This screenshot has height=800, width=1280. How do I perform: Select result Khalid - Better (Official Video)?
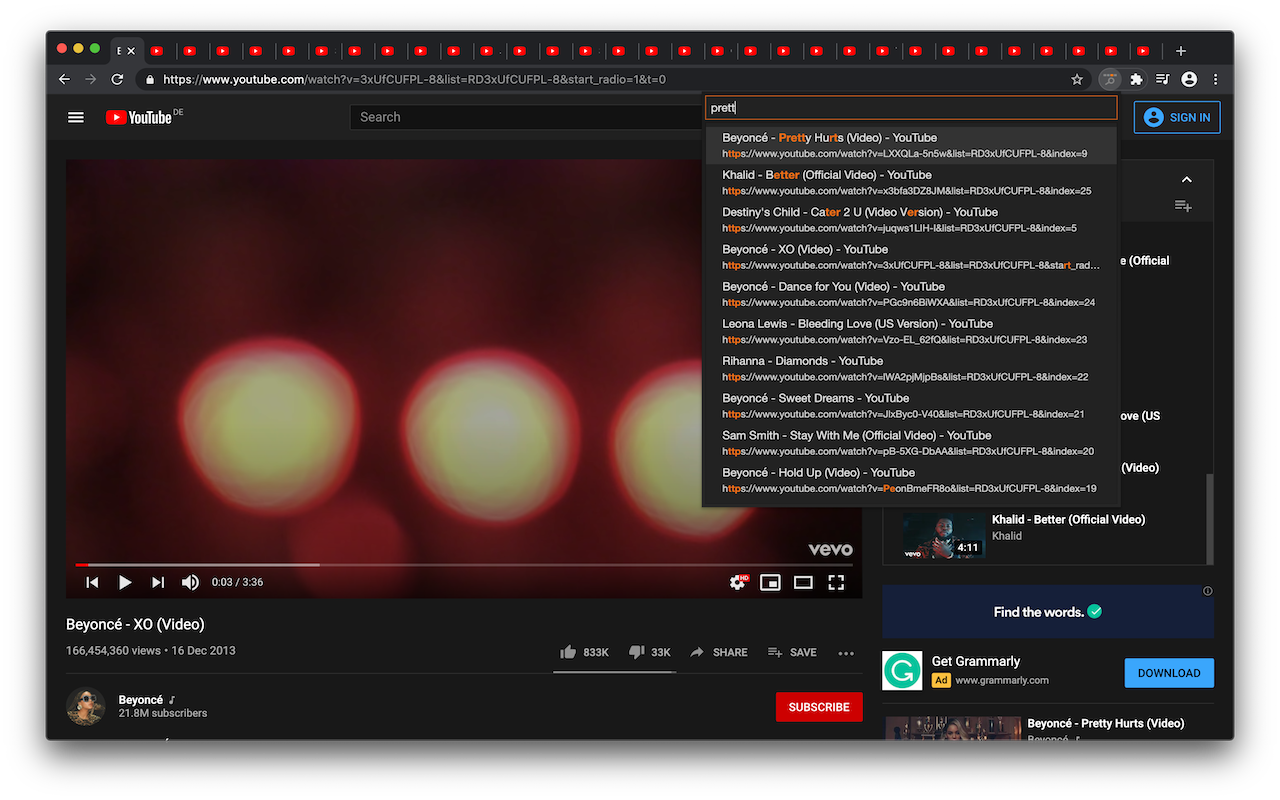tap(911, 182)
